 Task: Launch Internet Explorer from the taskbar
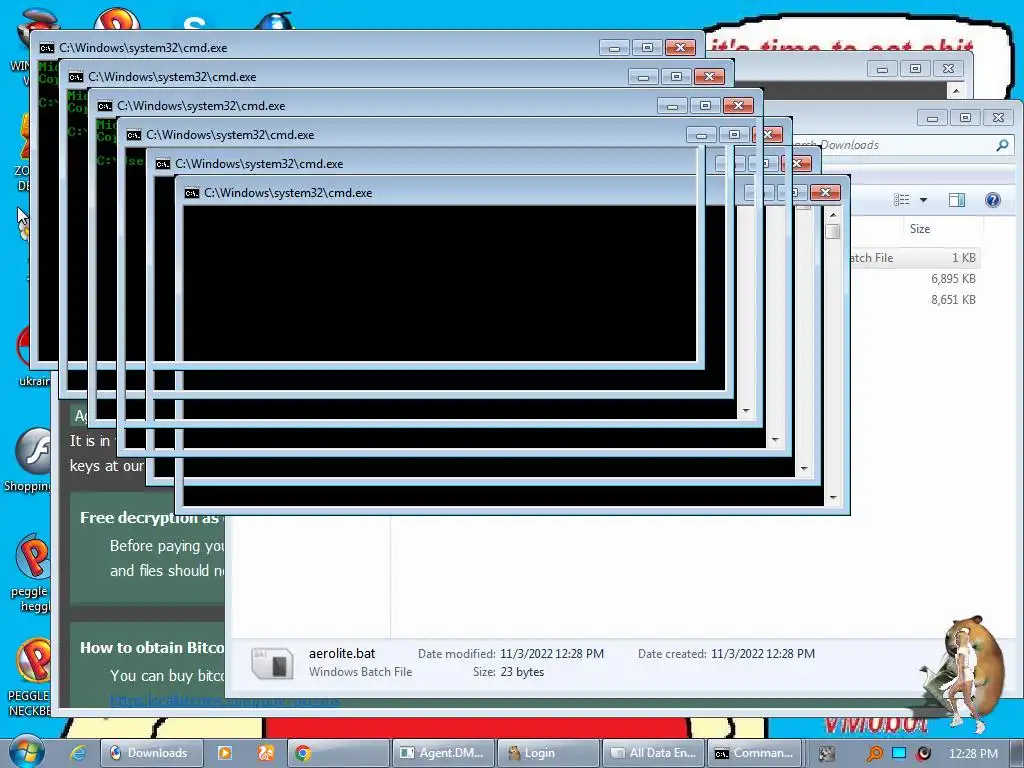click(78, 753)
